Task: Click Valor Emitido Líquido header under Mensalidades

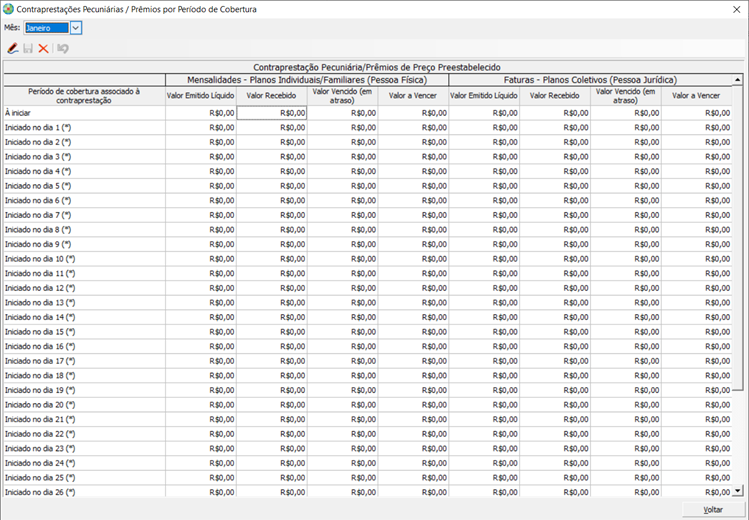Action: pos(201,96)
